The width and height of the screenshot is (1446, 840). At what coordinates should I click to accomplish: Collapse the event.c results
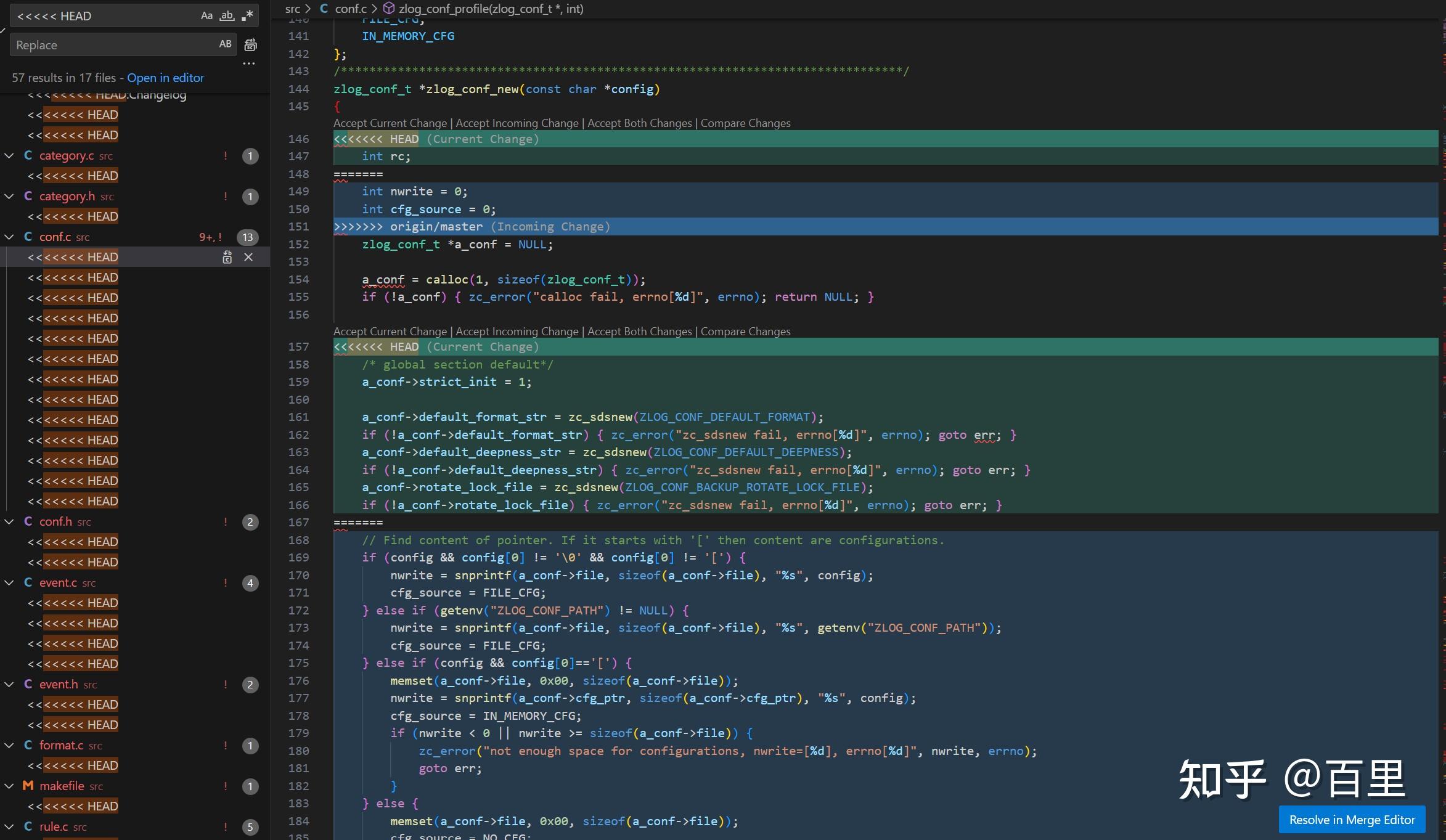(9, 582)
